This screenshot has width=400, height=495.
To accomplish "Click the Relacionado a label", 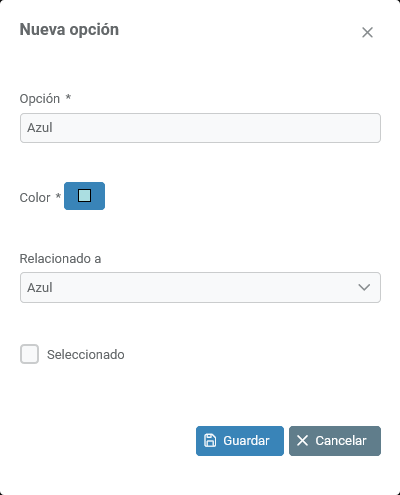I will coord(60,259).
